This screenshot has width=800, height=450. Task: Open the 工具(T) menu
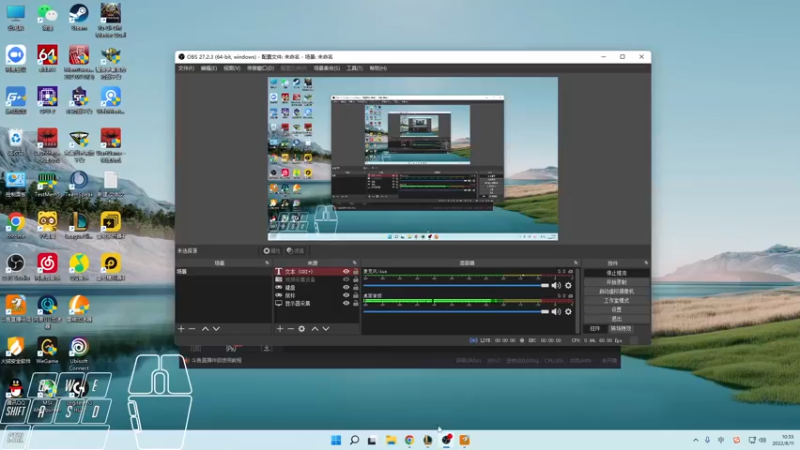tap(354, 68)
